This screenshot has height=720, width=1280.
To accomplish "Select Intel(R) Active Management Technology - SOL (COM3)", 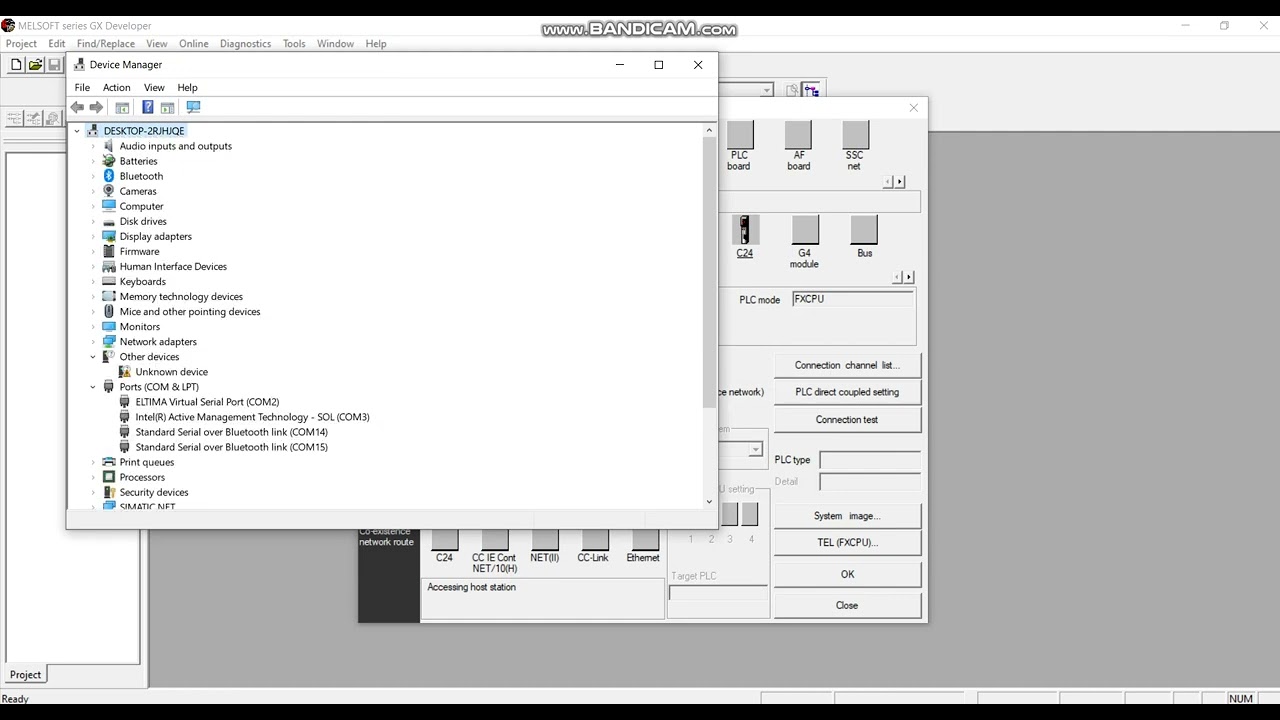I will (252, 417).
